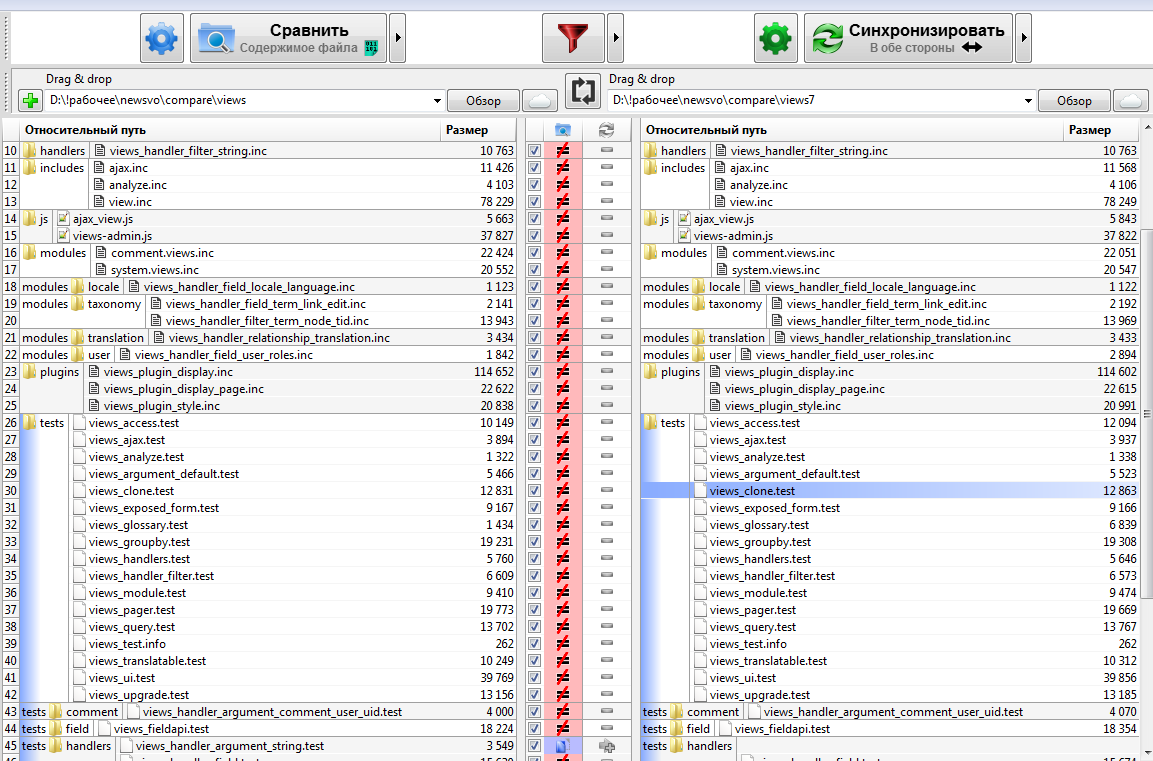Image resolution: width=1153 pixels, height=761 pixels.
Task: Sort right by Относительный путь header
Action: pos(852,130)
